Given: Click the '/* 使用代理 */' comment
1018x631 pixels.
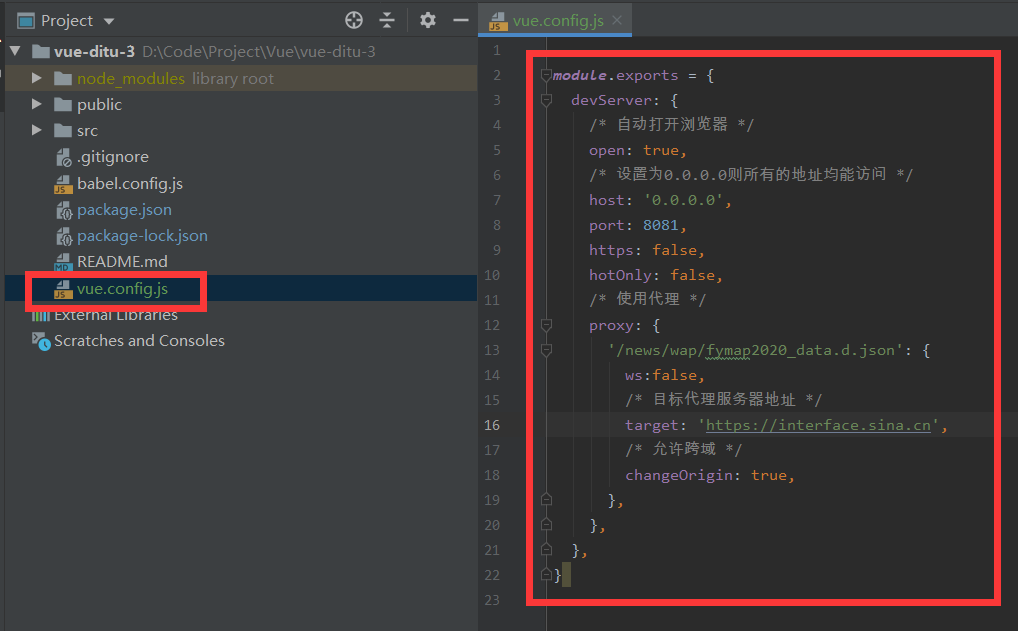Looking at the screenshot, I should point(647,299).
